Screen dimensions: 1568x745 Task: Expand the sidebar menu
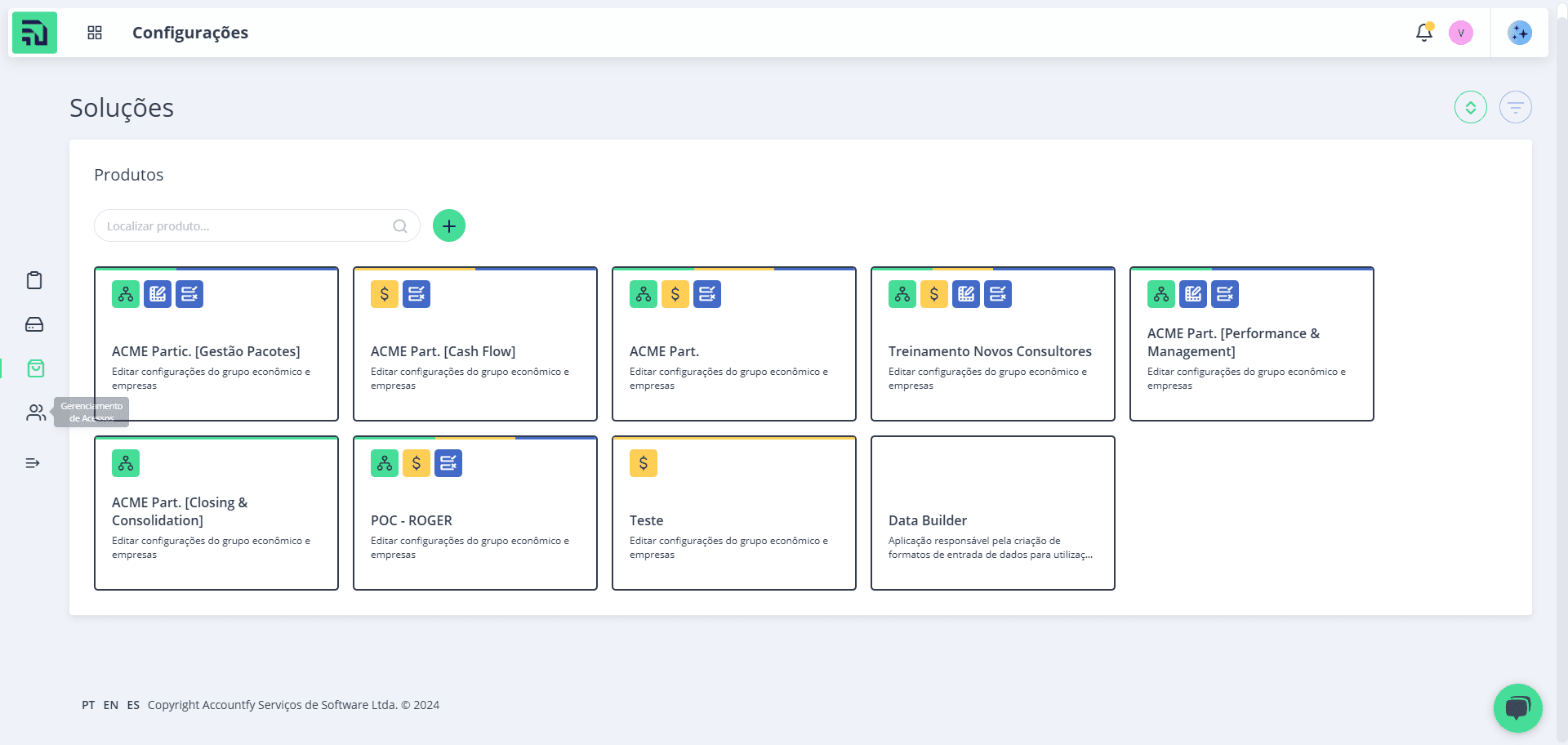tap(33, 463)
